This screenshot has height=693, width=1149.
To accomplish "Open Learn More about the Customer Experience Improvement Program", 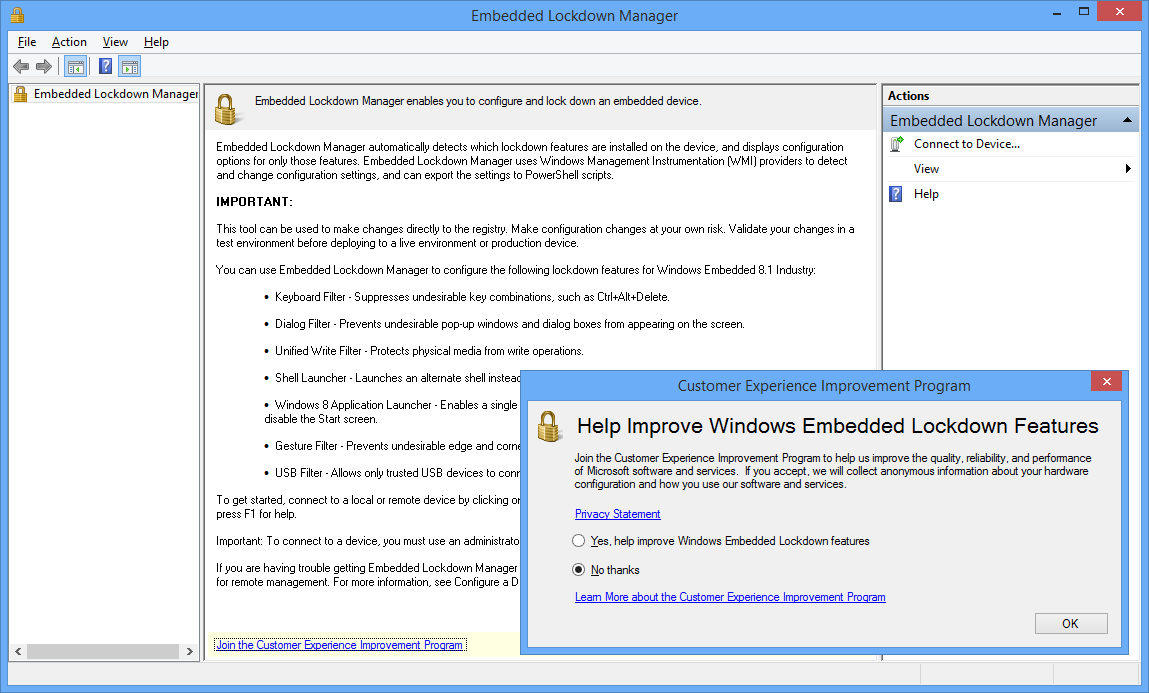I will [730, 597].
